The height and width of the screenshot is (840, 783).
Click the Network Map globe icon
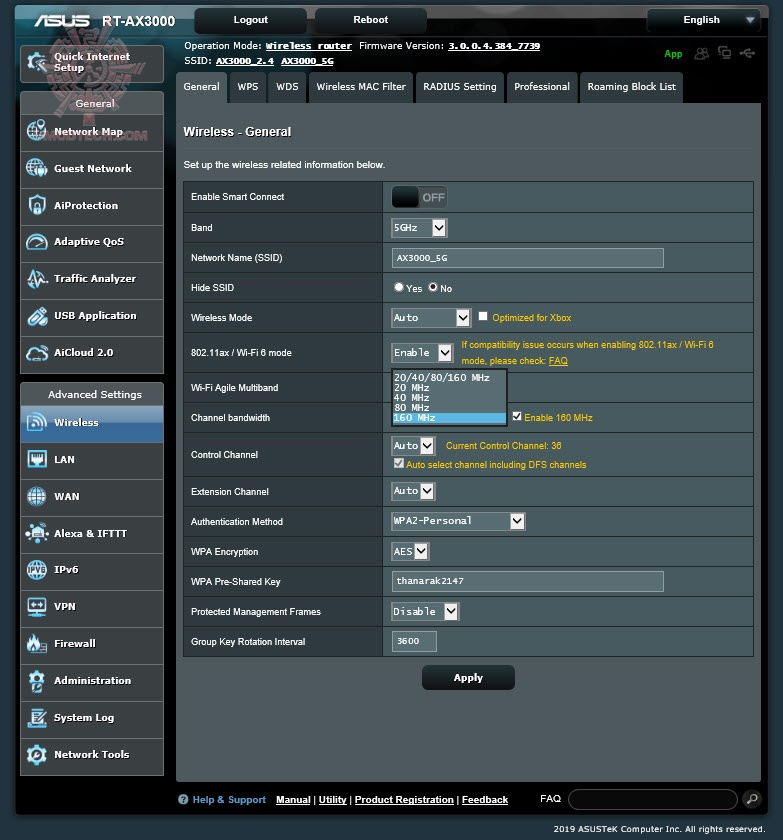click(37, 131)
